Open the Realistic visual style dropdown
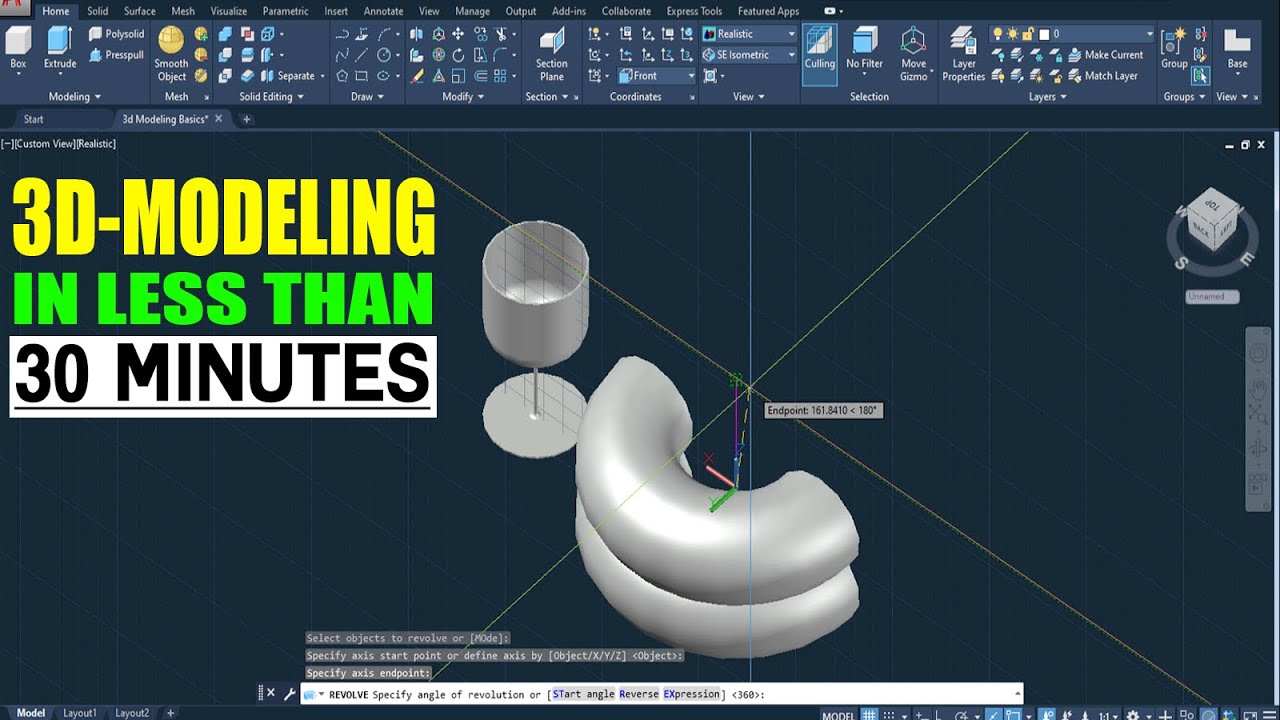The image size is (1280, 720). [748, 34]
